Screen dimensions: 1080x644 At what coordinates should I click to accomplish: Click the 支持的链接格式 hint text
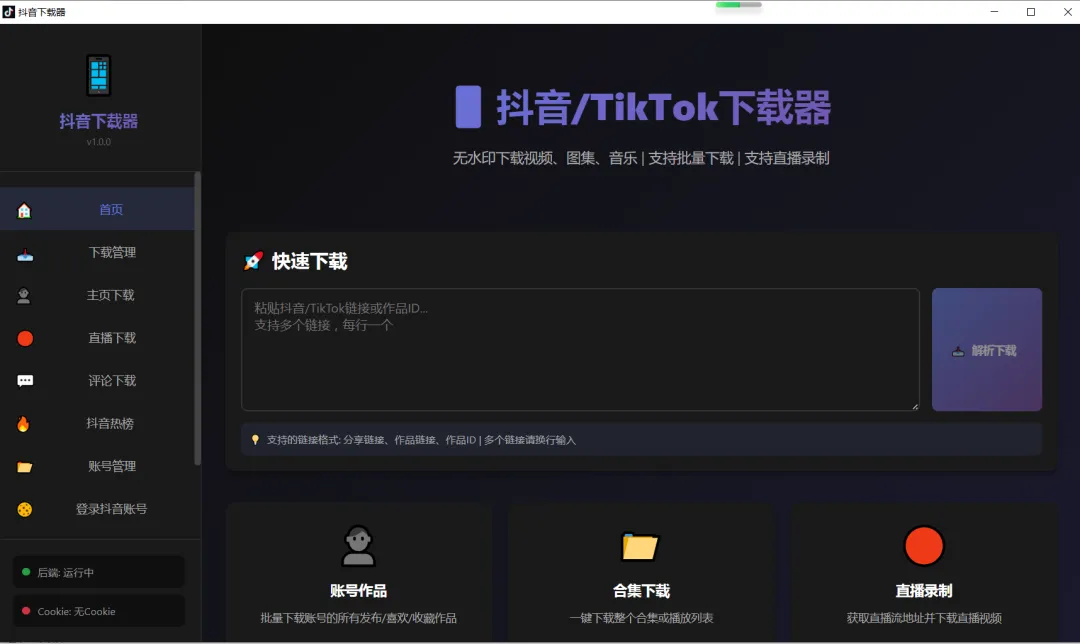(x=421, y=439)
